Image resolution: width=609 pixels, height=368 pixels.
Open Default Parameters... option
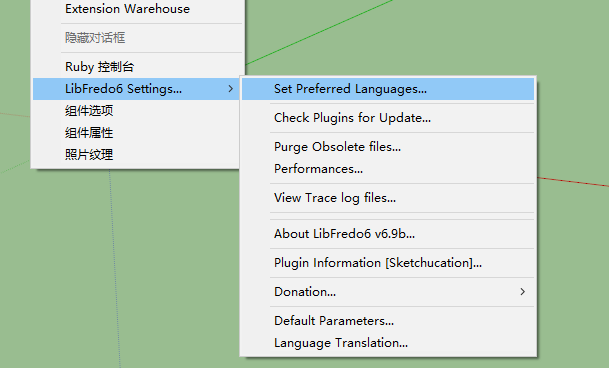(388, 321)
